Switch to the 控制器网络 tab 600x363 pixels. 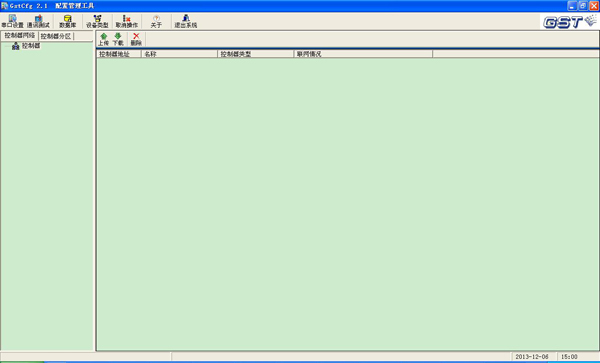click(x=20, y=36)
